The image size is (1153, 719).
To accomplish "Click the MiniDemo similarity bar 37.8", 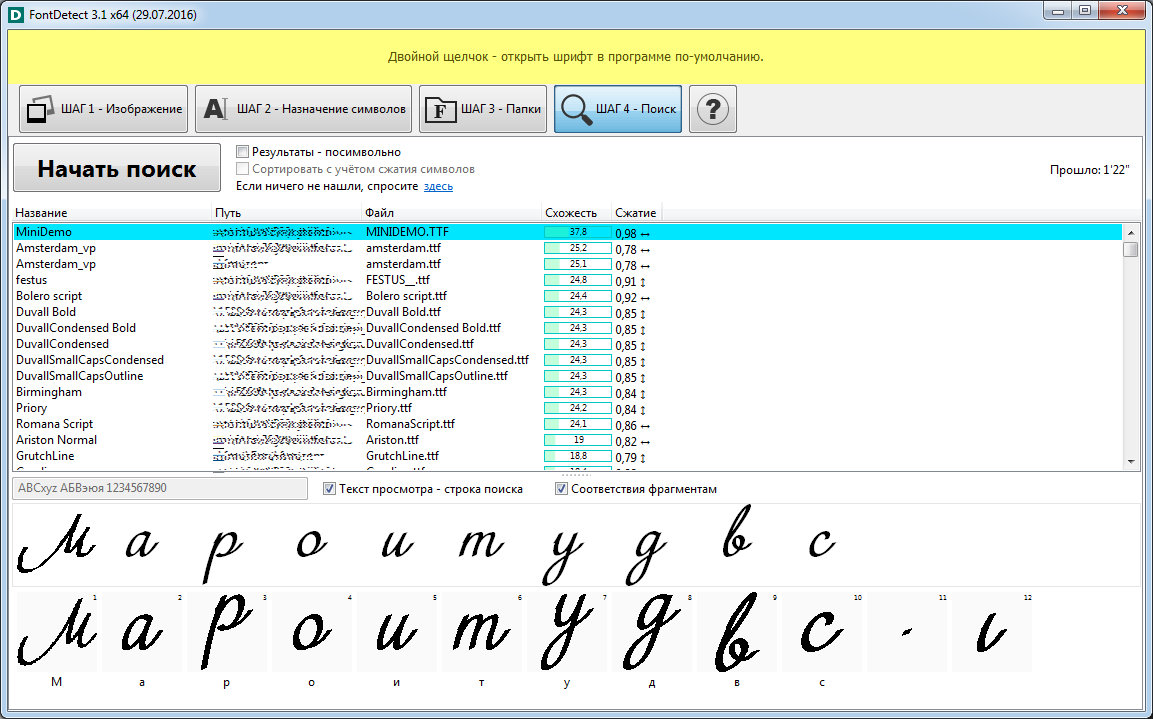I will [x=577, y=232].
